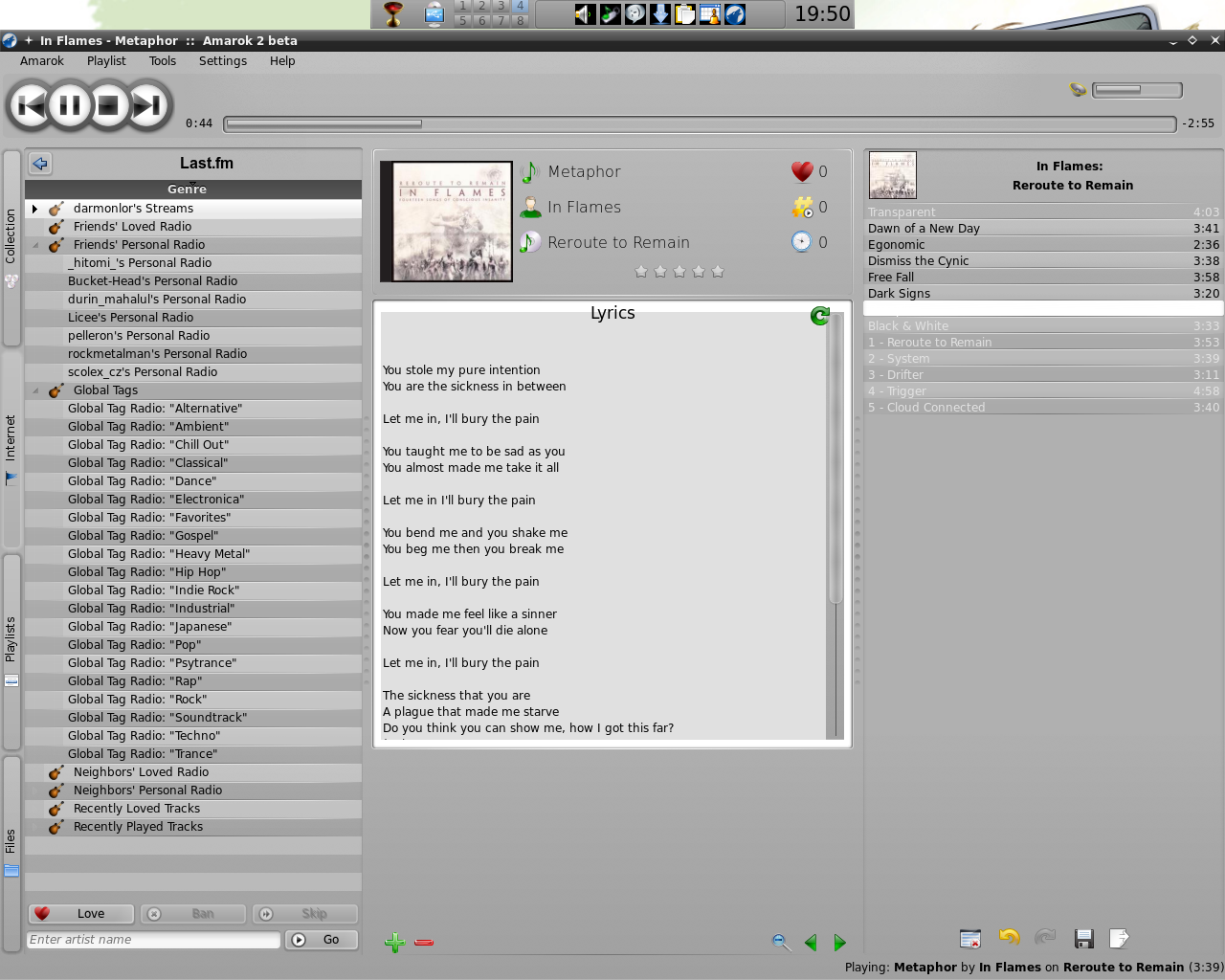This screenshot has height=980, width=1225.
Task: Skip to next track button
Action: pos(147,105)
